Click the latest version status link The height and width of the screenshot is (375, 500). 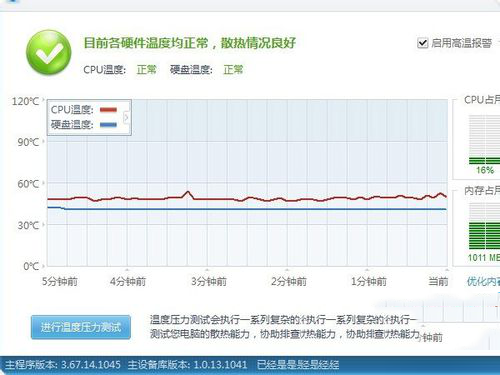coord(298,365)
